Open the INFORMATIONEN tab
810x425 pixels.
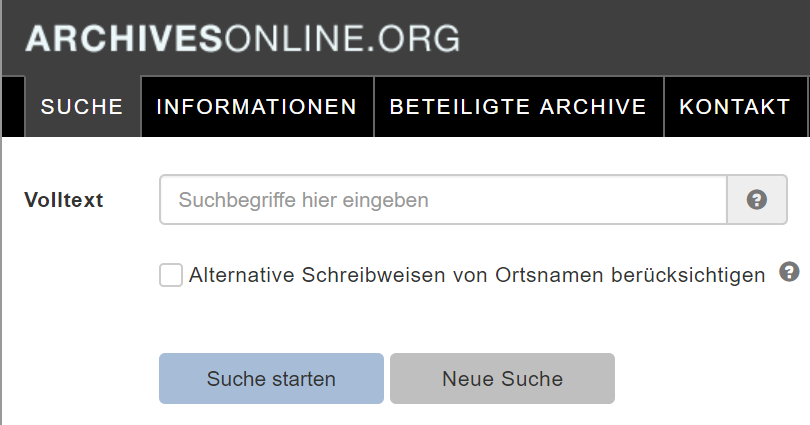[x=257, y=106]
